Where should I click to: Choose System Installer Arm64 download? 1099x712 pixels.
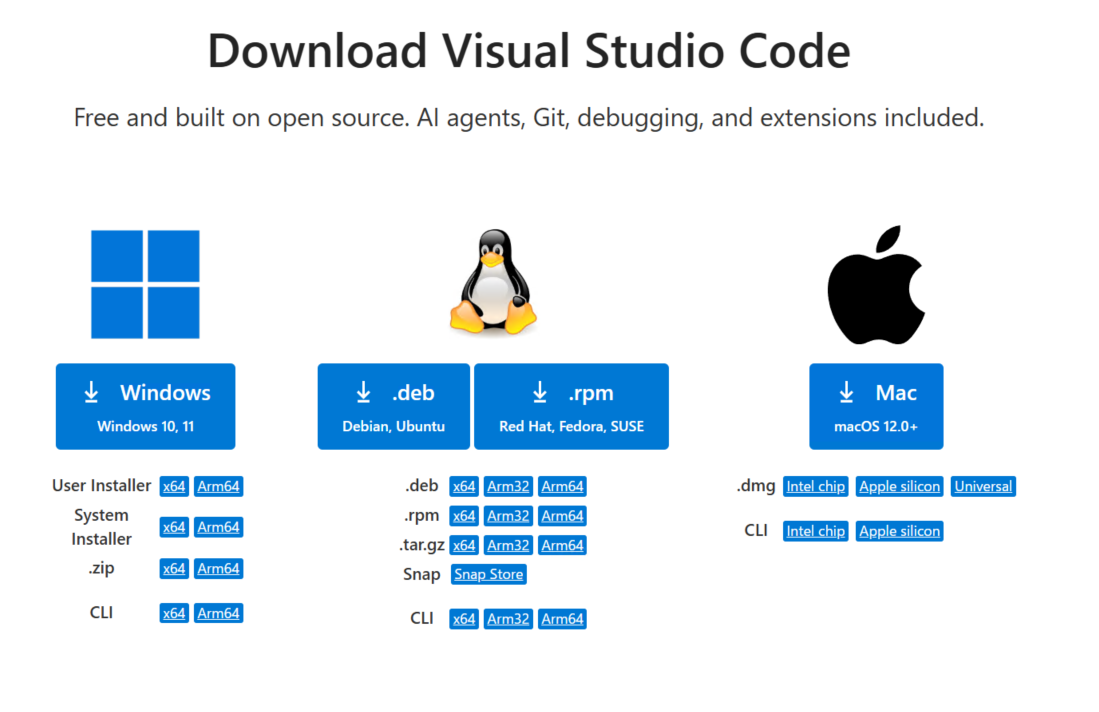(x=219, y=527)
